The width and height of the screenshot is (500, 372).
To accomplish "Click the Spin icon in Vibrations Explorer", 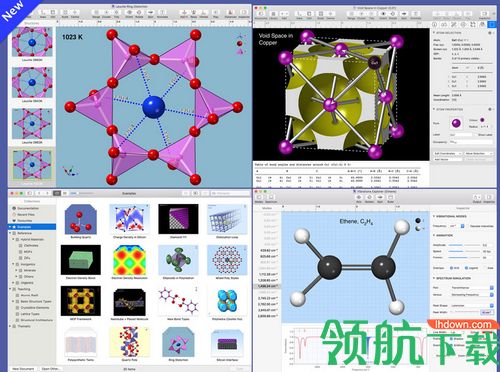I will pos(379,197).
